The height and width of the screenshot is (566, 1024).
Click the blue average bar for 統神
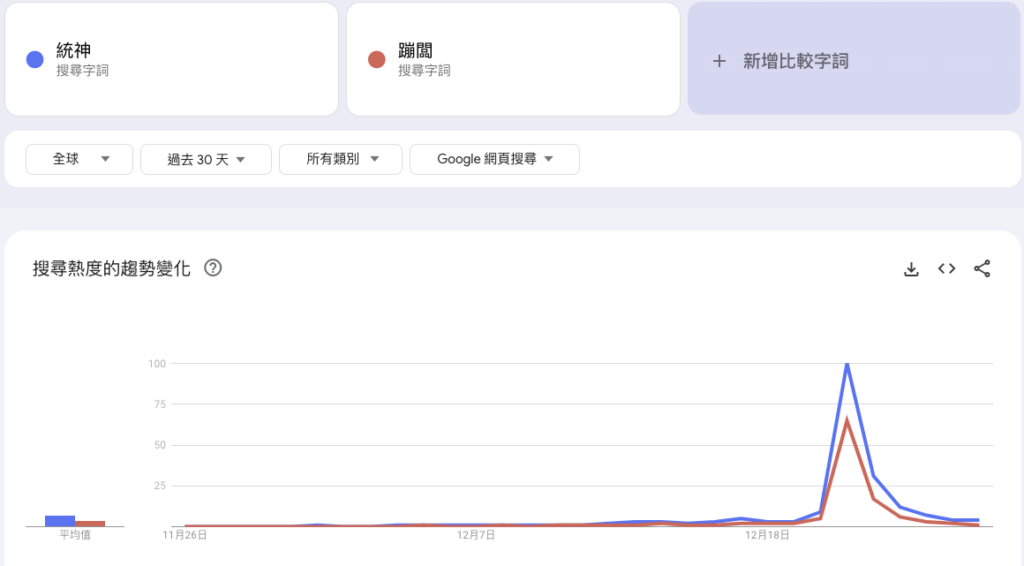click(x=60, y=521)
